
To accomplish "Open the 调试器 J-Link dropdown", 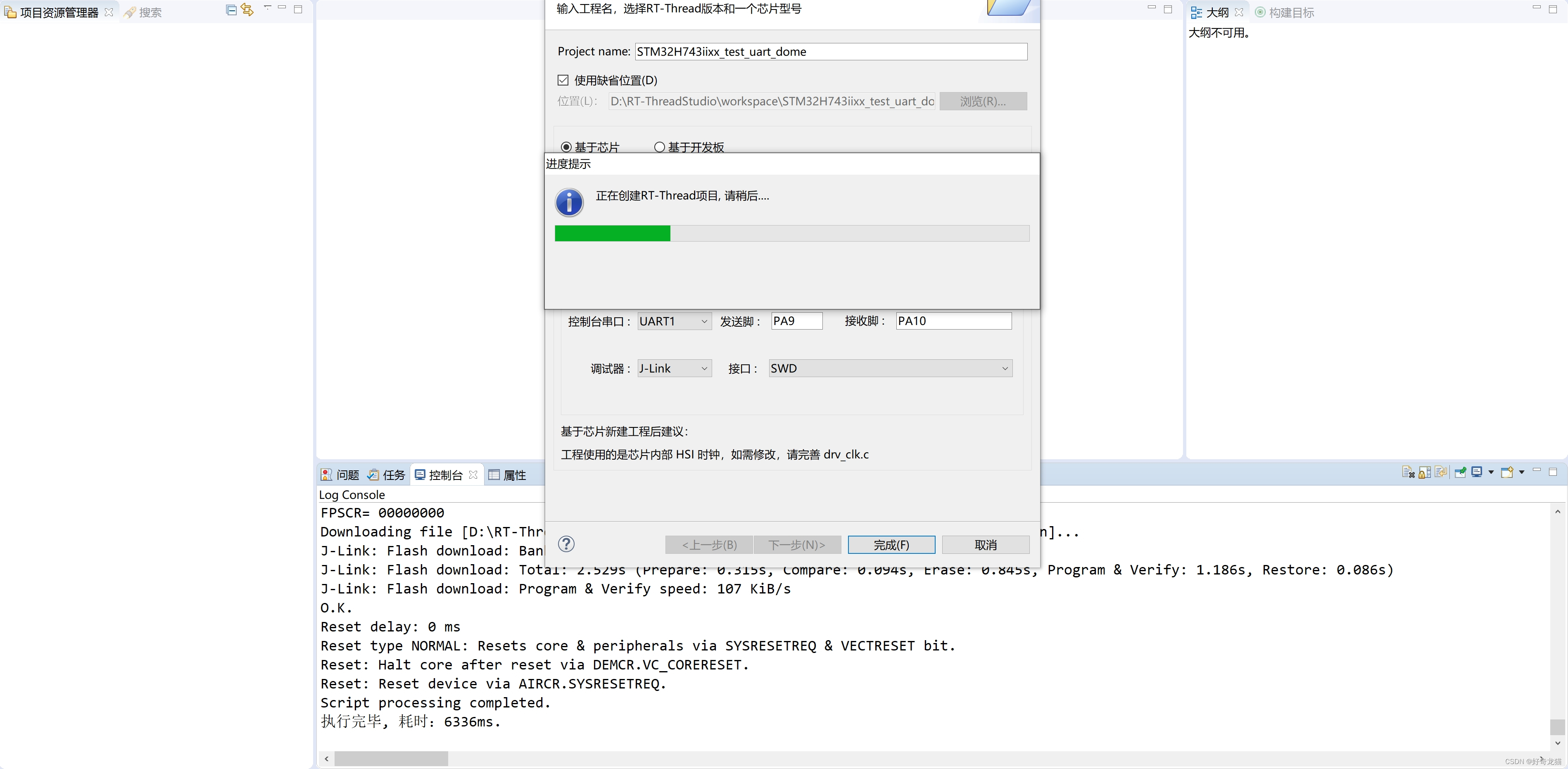I will tap(675, 369).
